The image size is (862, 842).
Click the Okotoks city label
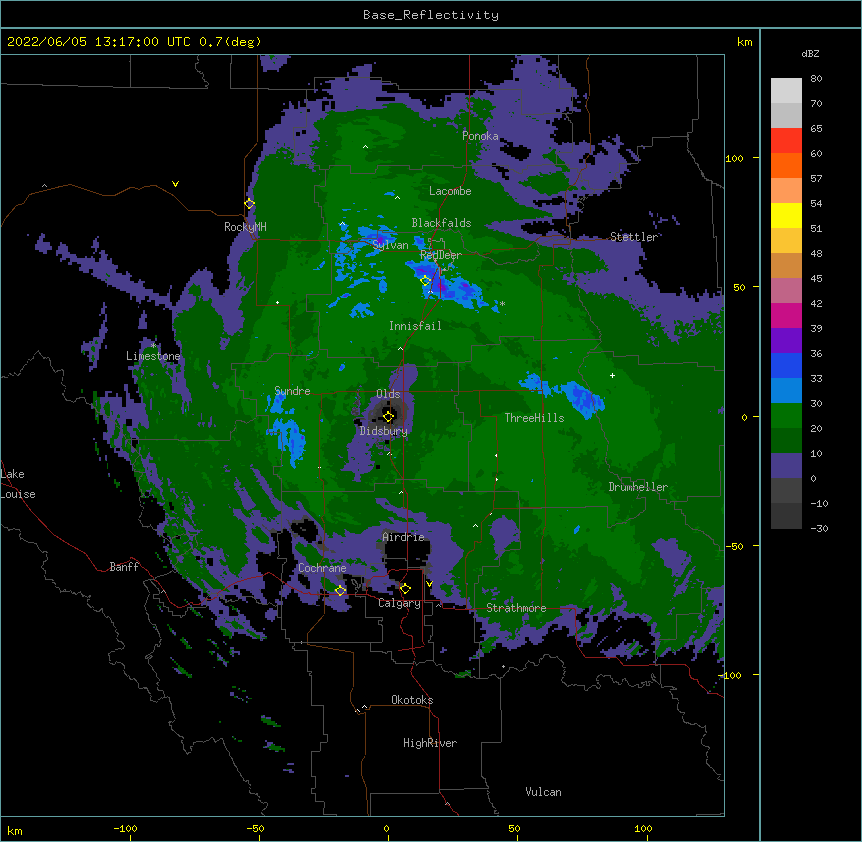(412, 700)
